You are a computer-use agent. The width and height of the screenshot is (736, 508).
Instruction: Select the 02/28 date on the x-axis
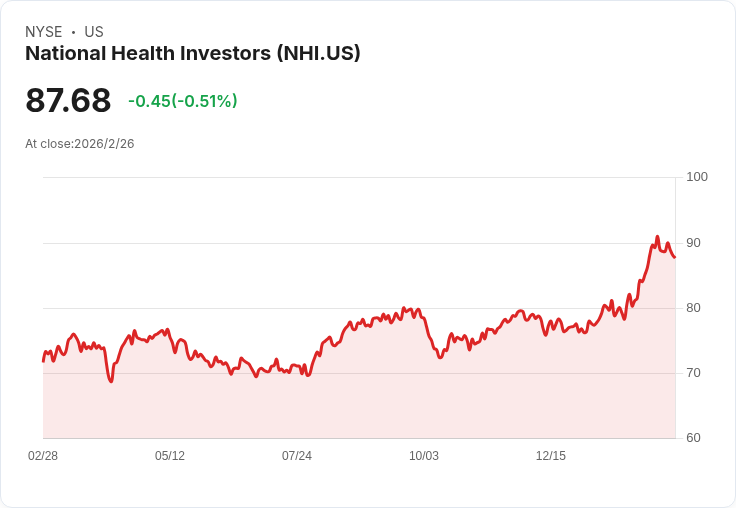click(43, 456)
